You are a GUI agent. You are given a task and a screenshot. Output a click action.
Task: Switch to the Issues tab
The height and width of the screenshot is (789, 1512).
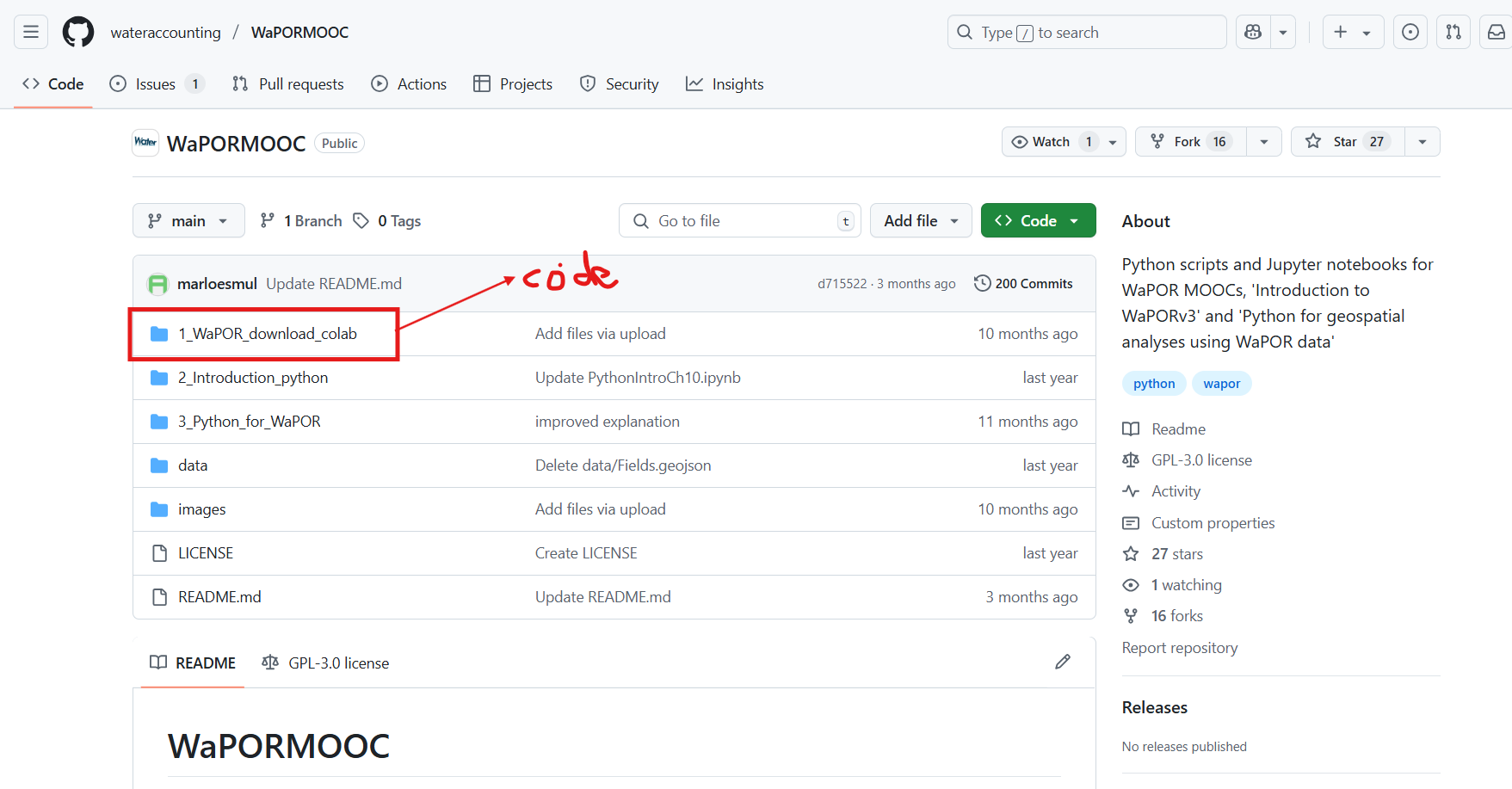[x=157, y=83]
